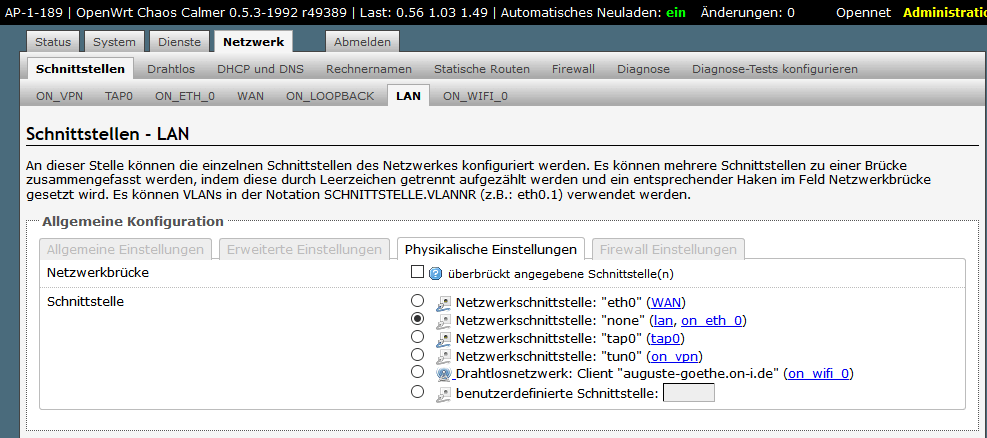Click the tun0 network interface icon

click(443, 356)
